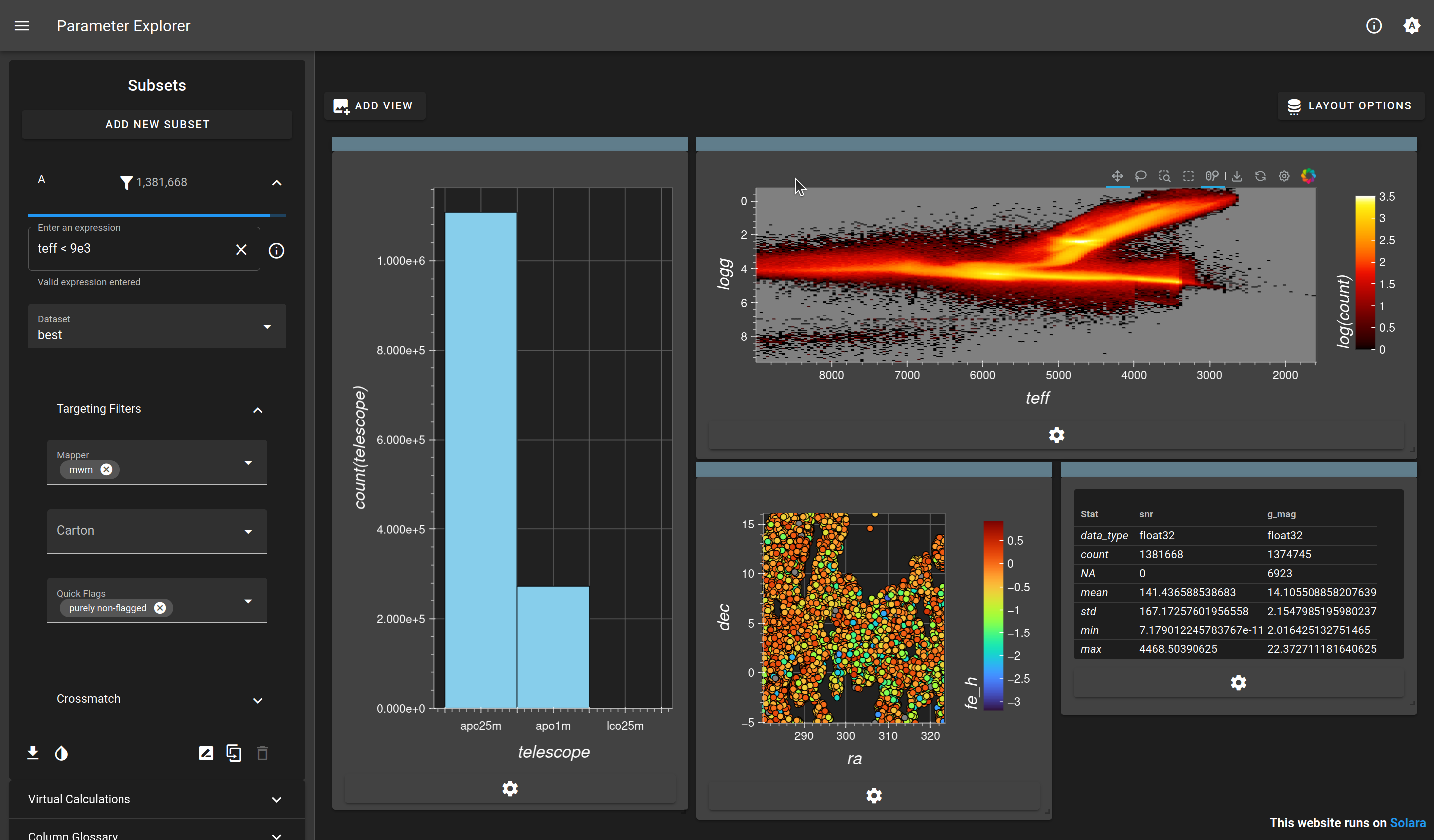
Task: Open Bokeh toolbar settings gear
Action: point(1284,176)
